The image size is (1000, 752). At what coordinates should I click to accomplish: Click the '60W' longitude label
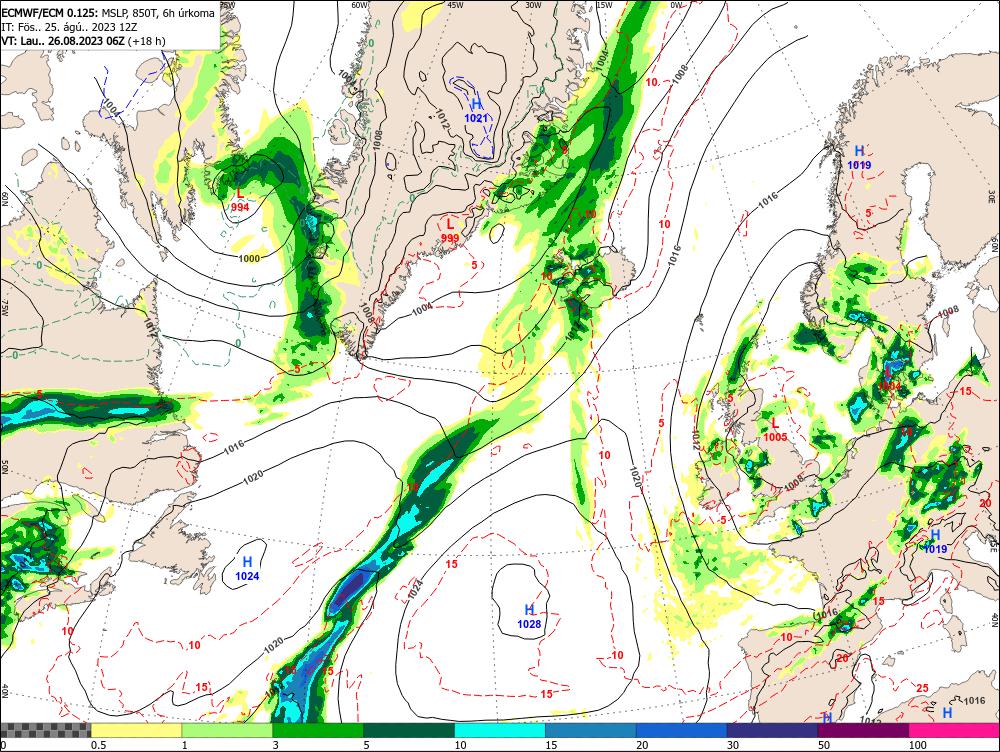pyautogui.click(x=360, y=5)
